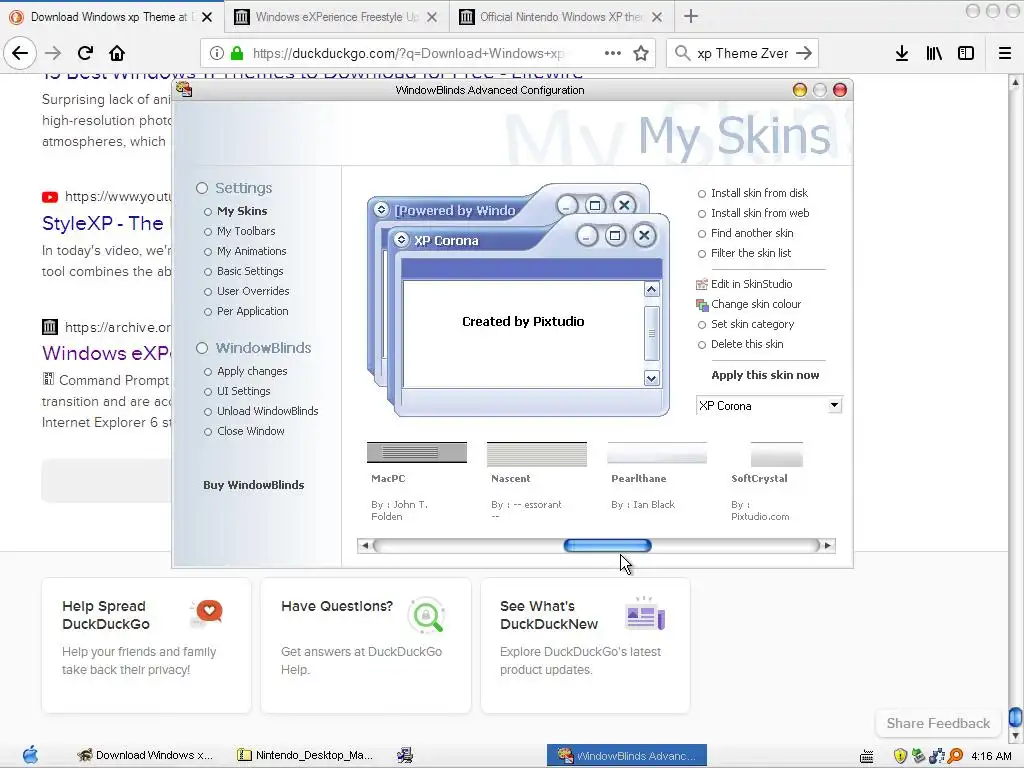Submit search with the arrow in search box
Screen dimensions: 1024x768
804,53
